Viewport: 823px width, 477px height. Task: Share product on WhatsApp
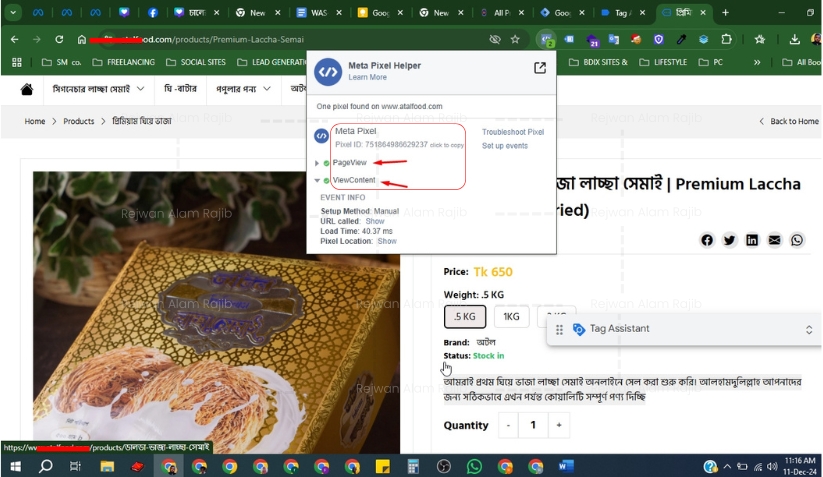coord(797,240)
